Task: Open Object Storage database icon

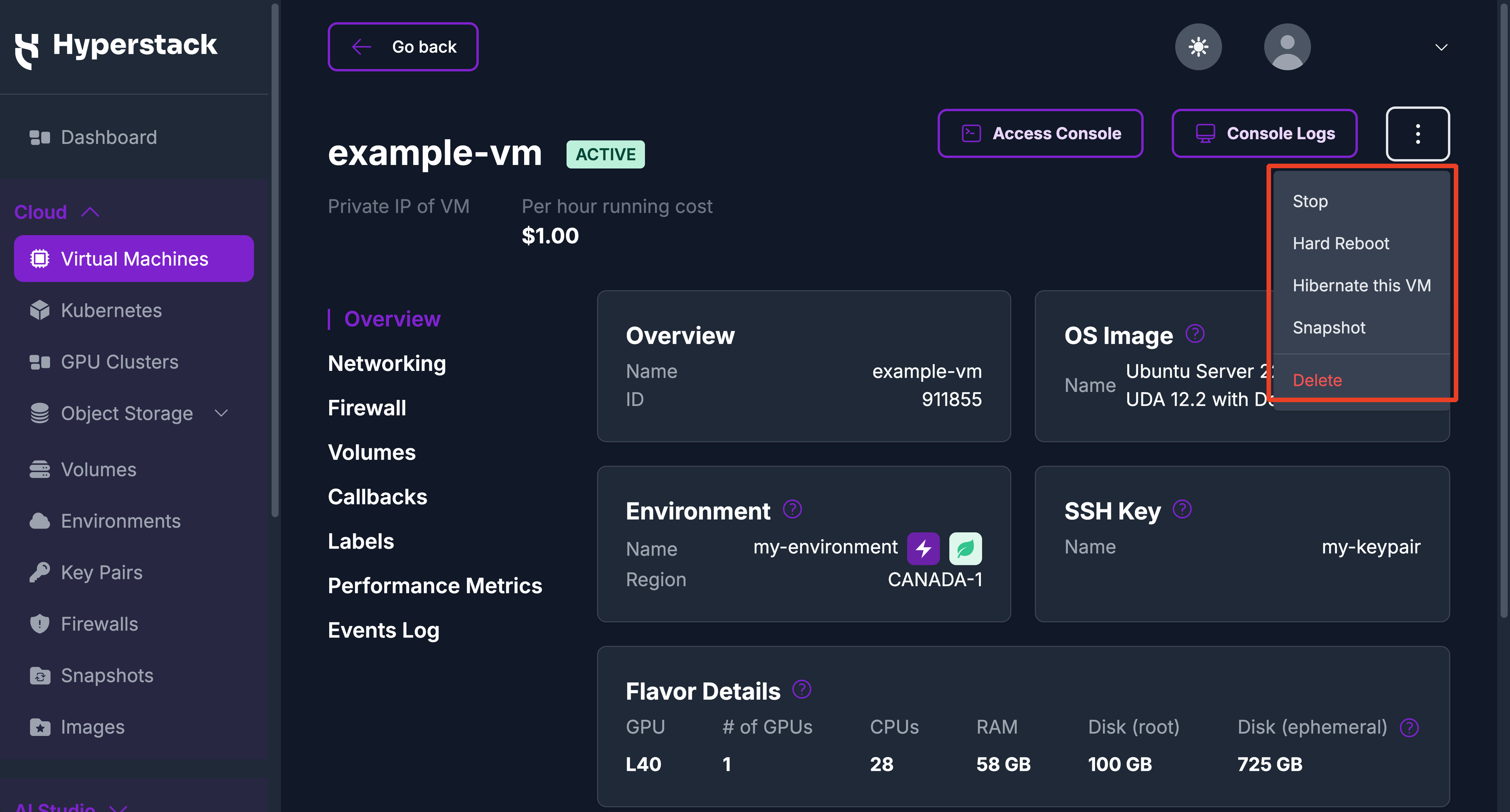Action: [39, 413]
